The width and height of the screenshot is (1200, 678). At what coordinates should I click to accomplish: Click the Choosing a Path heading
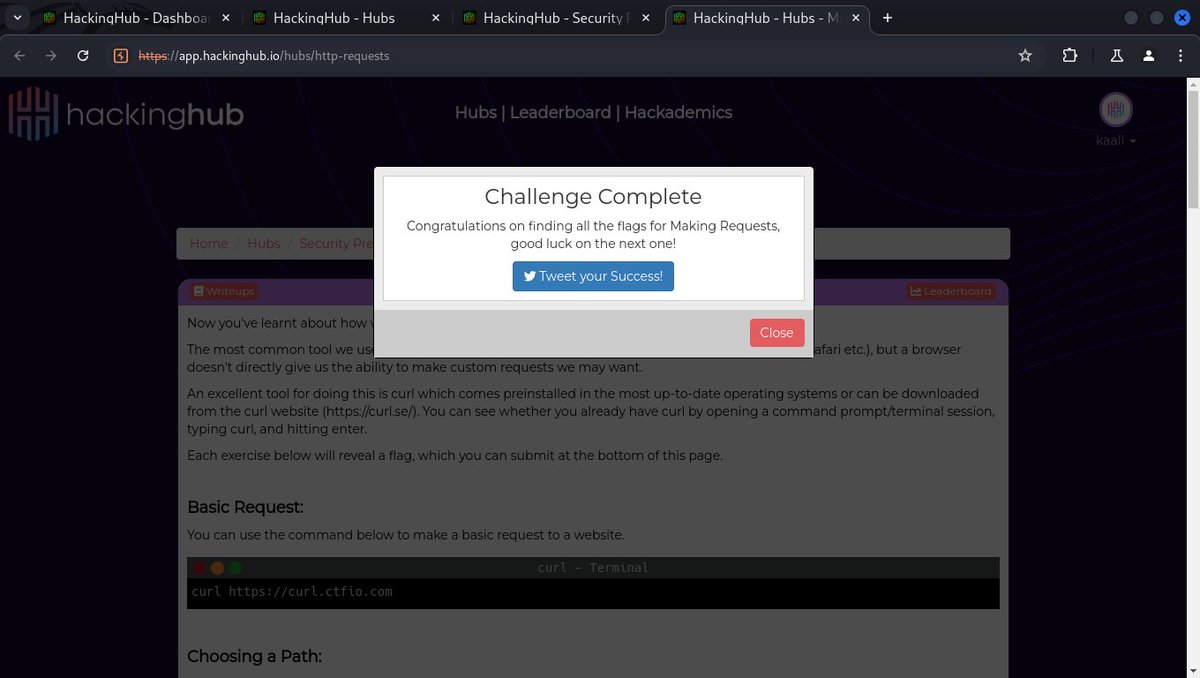(x=254, y=657)
